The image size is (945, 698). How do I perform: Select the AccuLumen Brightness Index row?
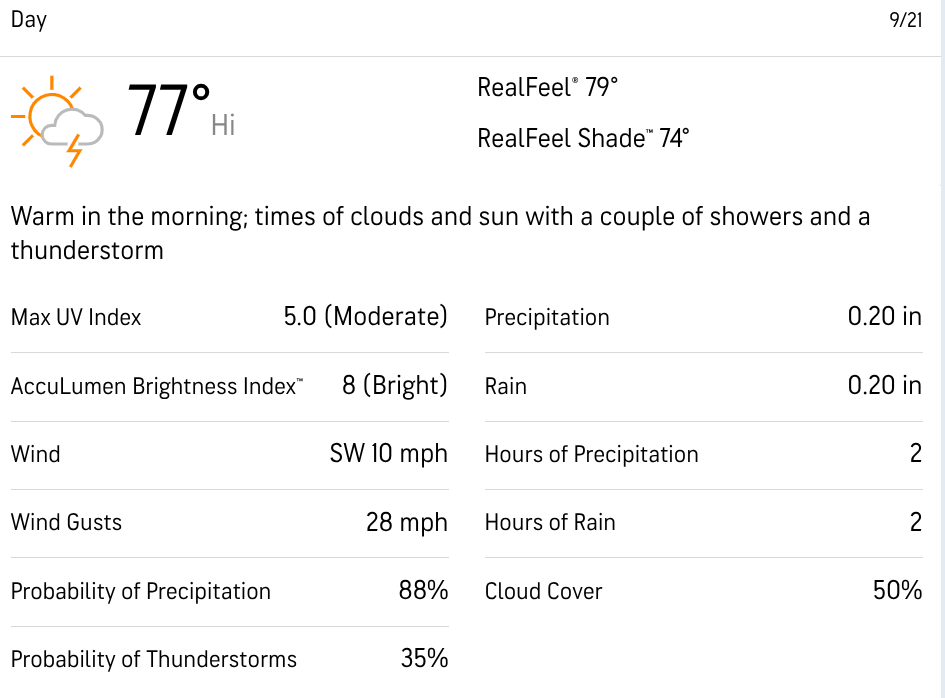point(230,386)
